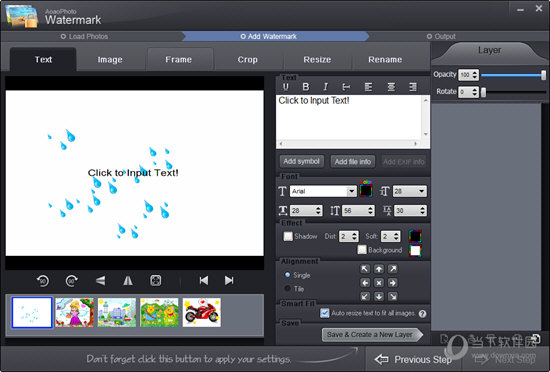Toggle italic text formatting
The image size is (550, 372).
click(325, 87)
